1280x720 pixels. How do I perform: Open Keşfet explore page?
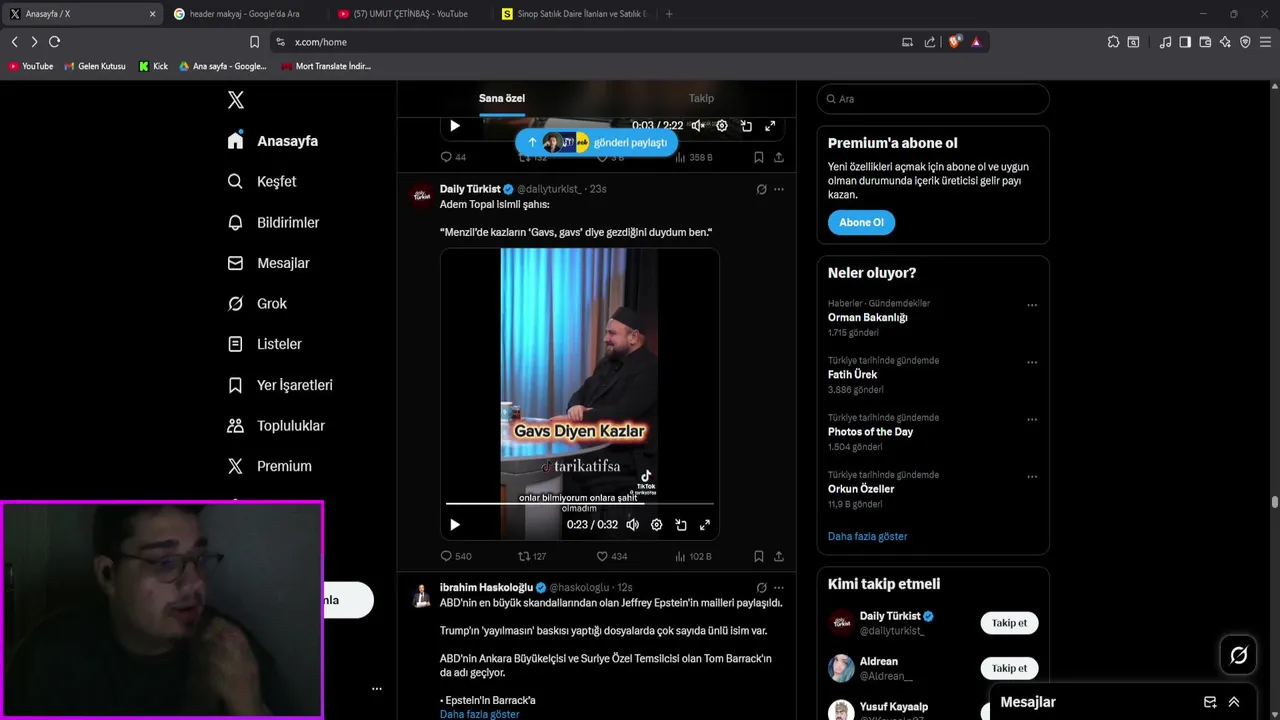pyautogui.click(x=261, y=181)
